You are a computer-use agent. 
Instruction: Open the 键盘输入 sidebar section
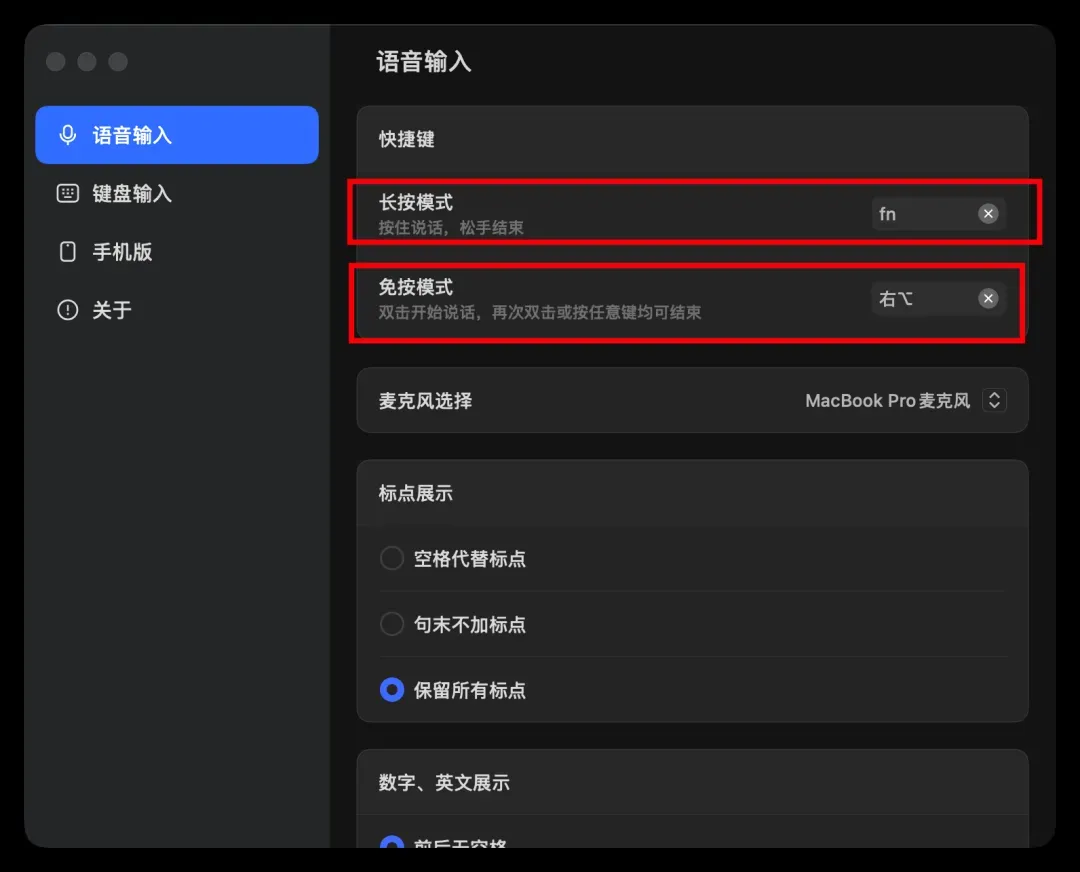coord(176,194)
